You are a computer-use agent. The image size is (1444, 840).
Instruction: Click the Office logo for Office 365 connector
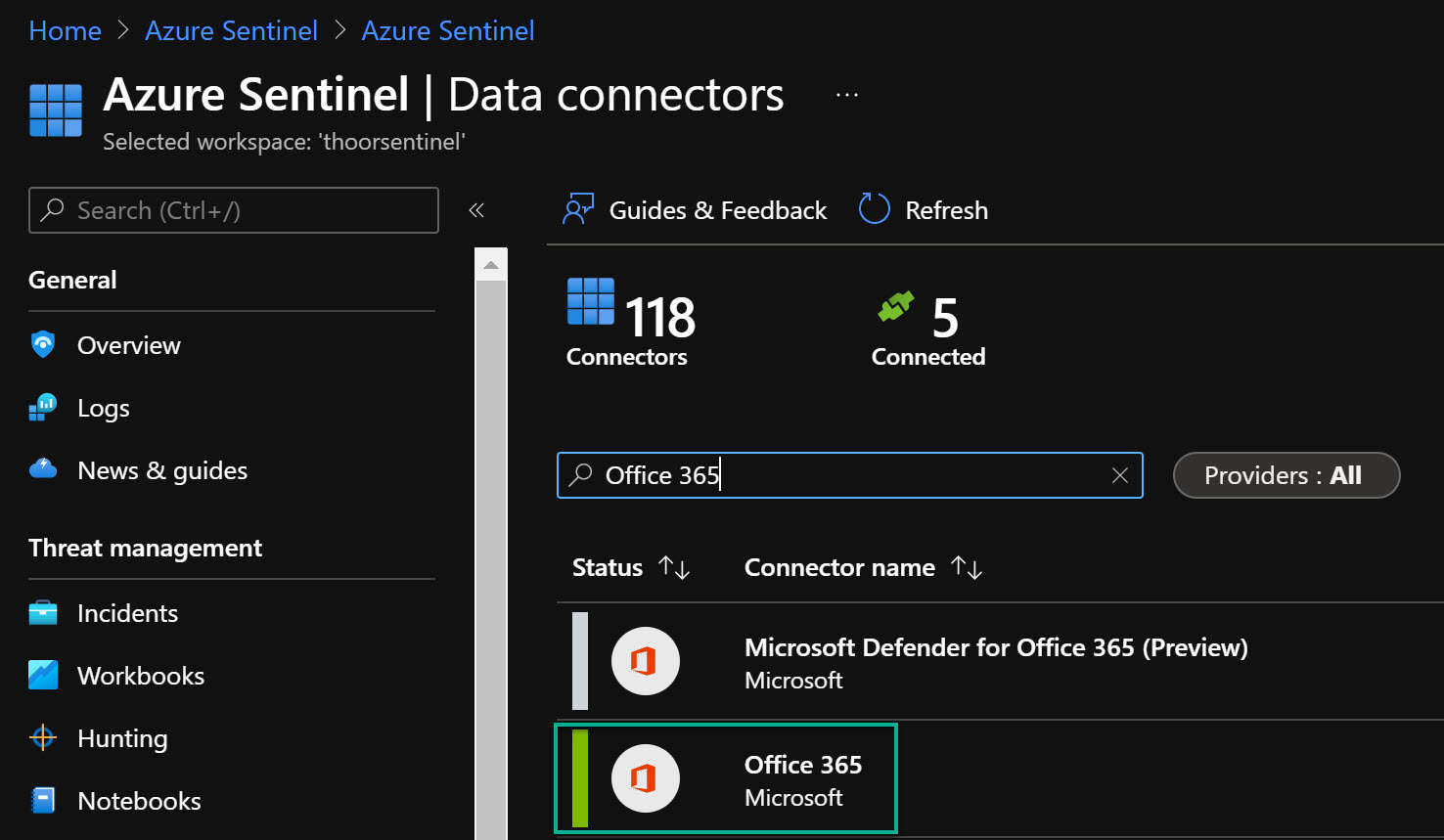(646, 778)
